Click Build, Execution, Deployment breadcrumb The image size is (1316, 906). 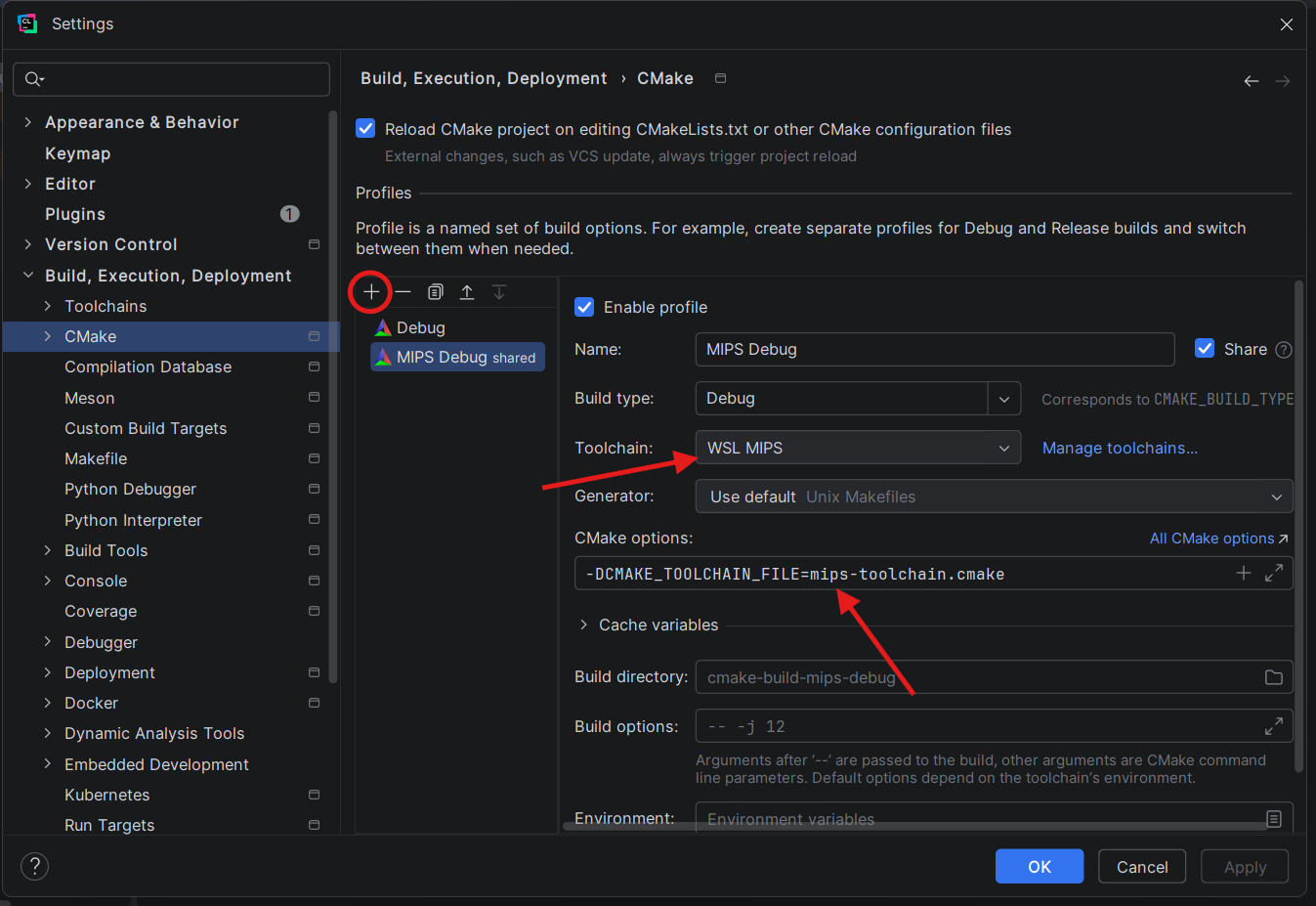[x=484, y=78]
